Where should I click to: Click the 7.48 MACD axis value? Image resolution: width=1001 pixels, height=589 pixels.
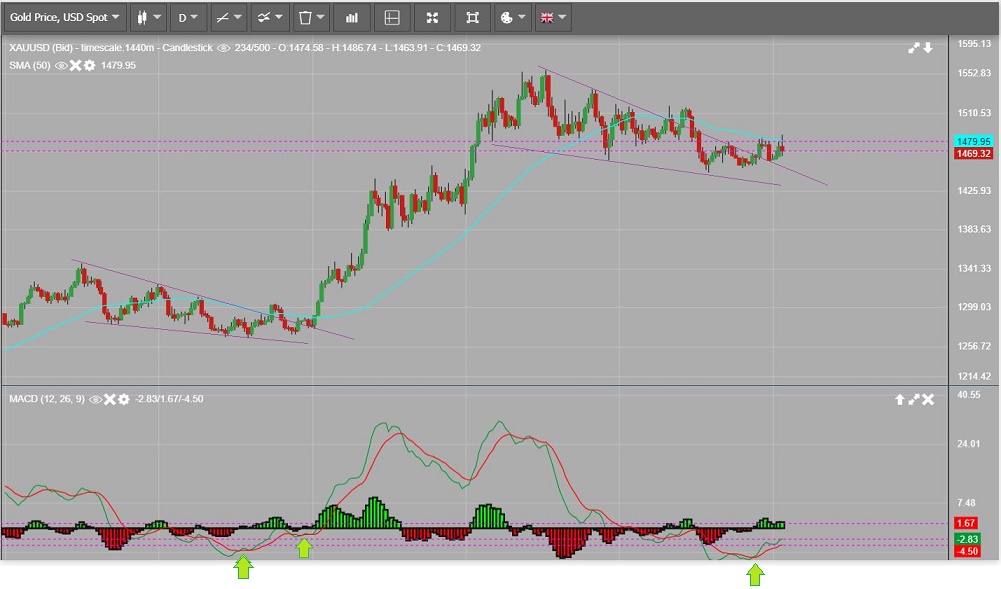coord(967,503)
